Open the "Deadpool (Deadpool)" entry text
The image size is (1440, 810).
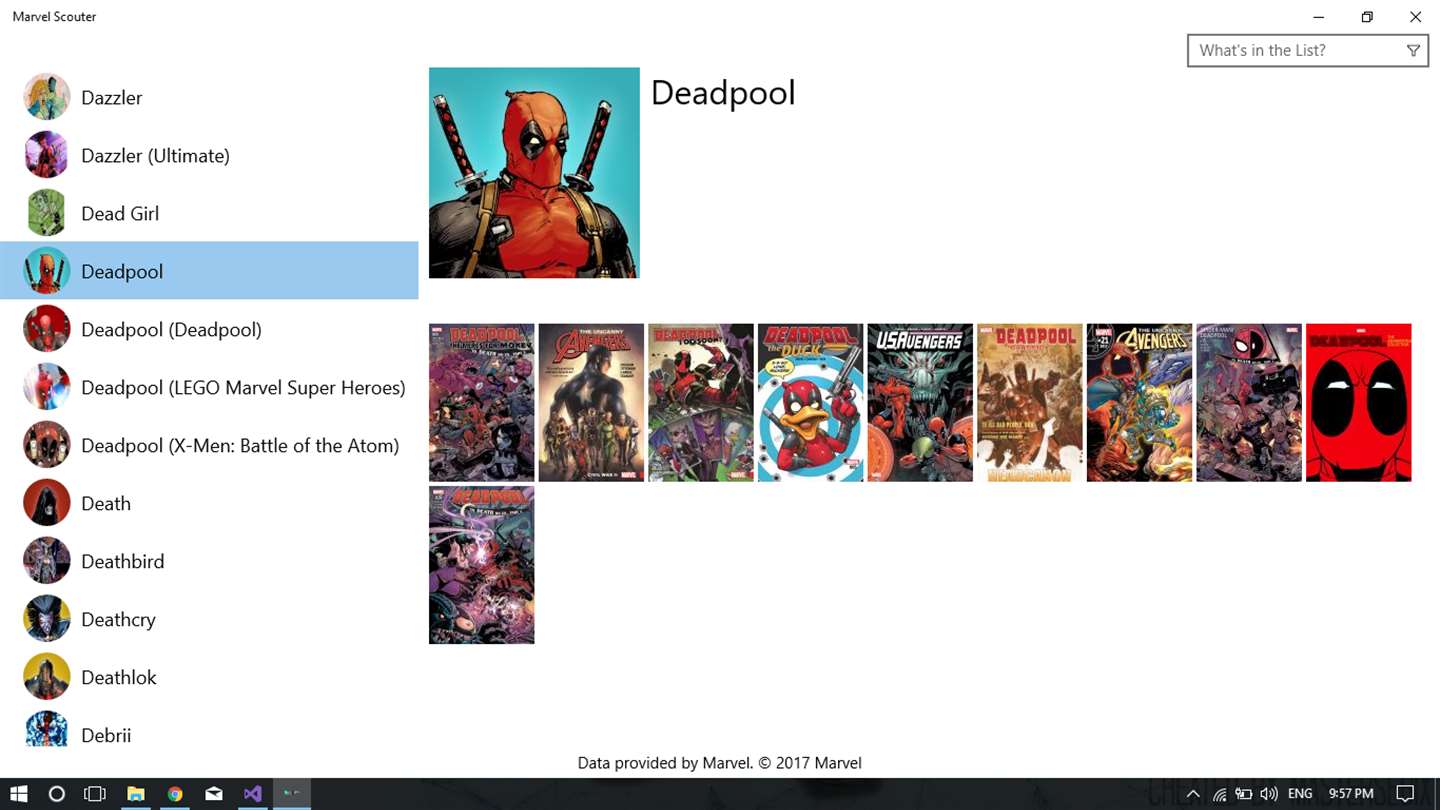click(171, 330)
